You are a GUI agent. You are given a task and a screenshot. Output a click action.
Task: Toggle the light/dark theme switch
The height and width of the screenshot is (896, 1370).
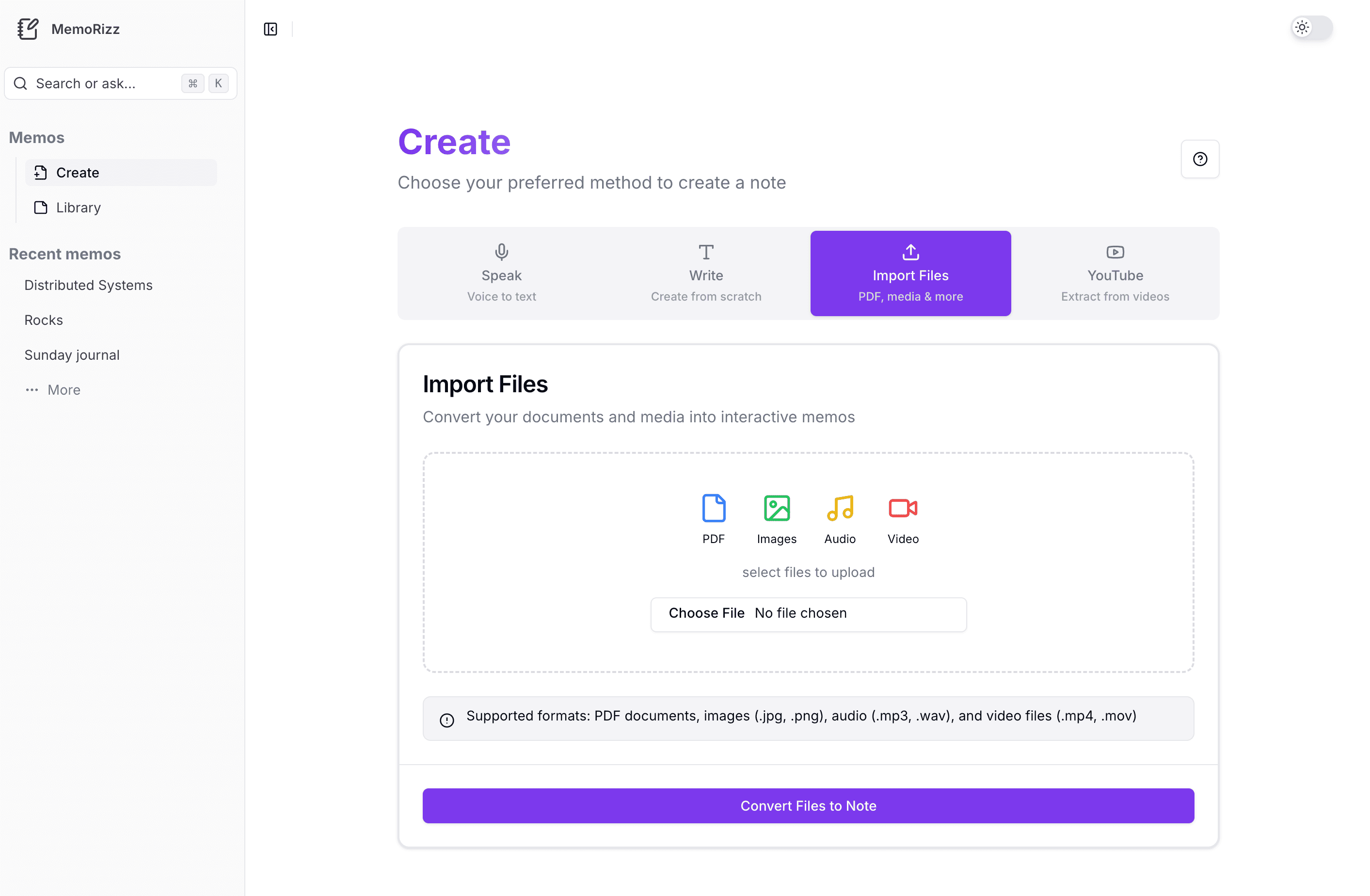coord(1311,27)
